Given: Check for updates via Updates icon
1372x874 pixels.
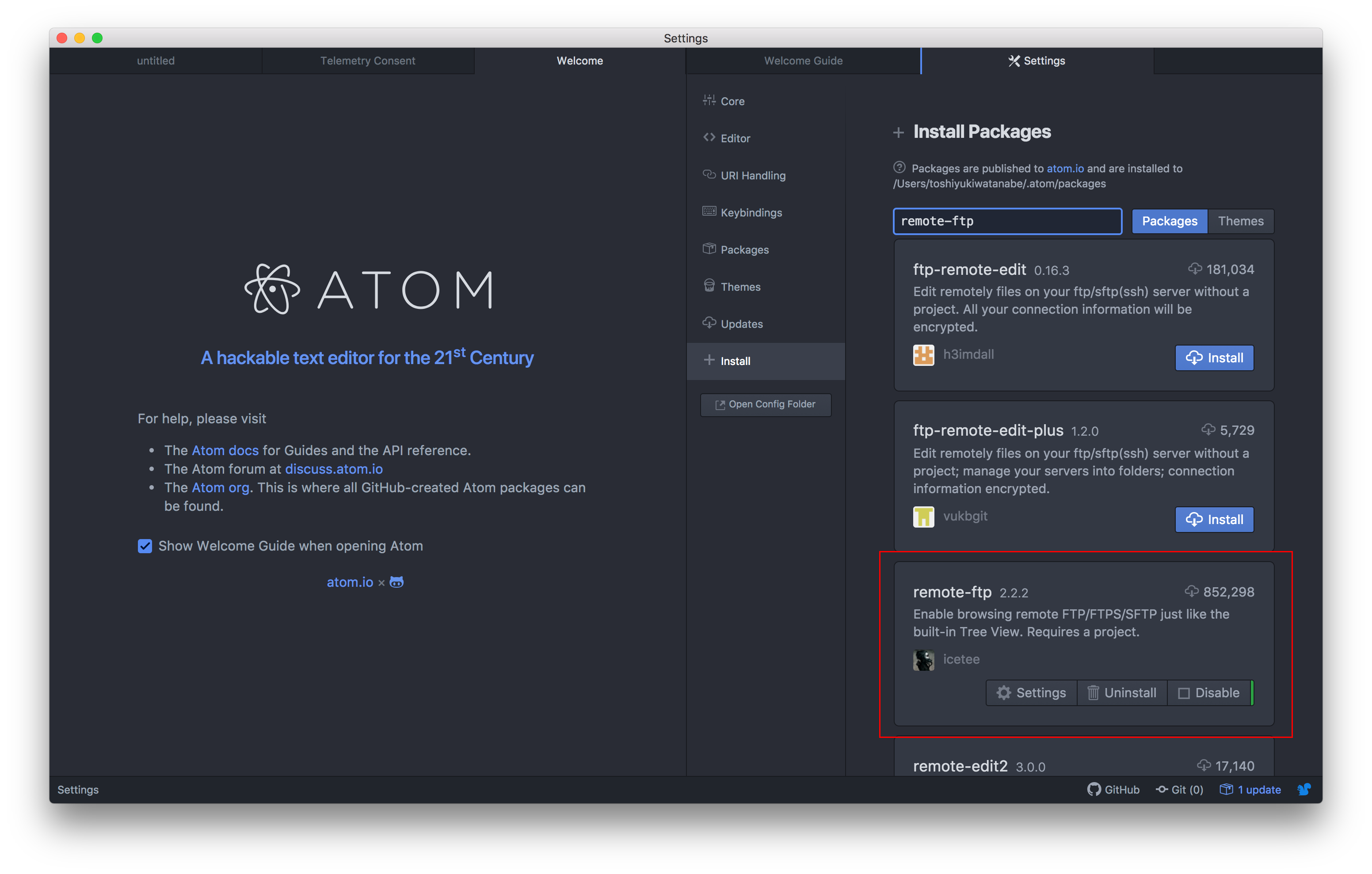Looking at the screenshot, I should pos(708,323).
